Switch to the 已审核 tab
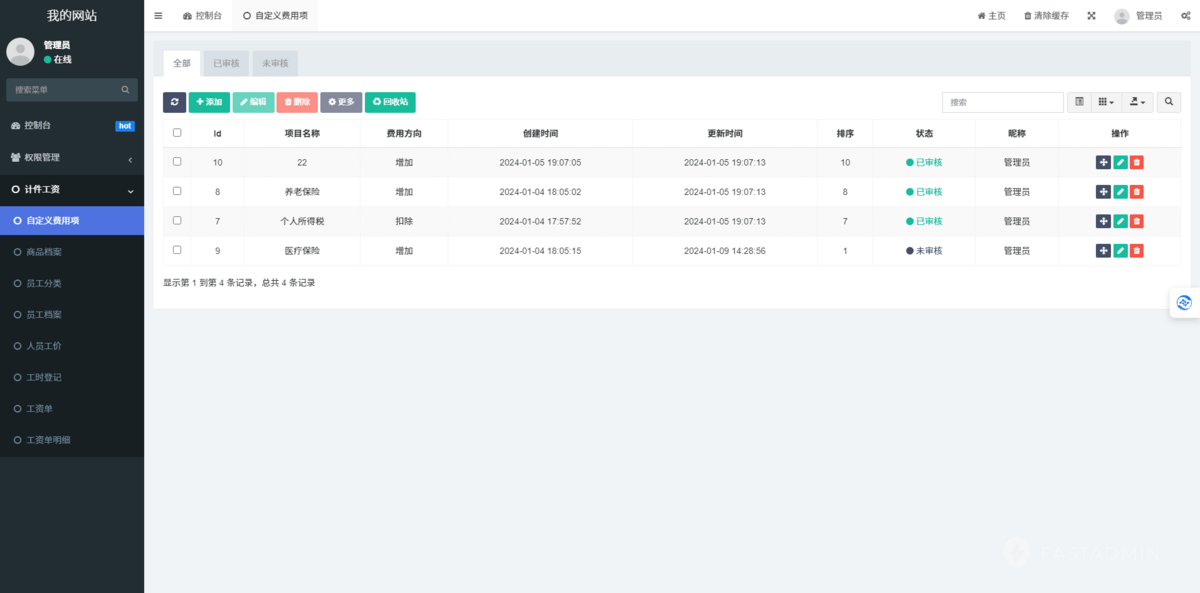1200x593 pixels. click(x=226, y=64)
